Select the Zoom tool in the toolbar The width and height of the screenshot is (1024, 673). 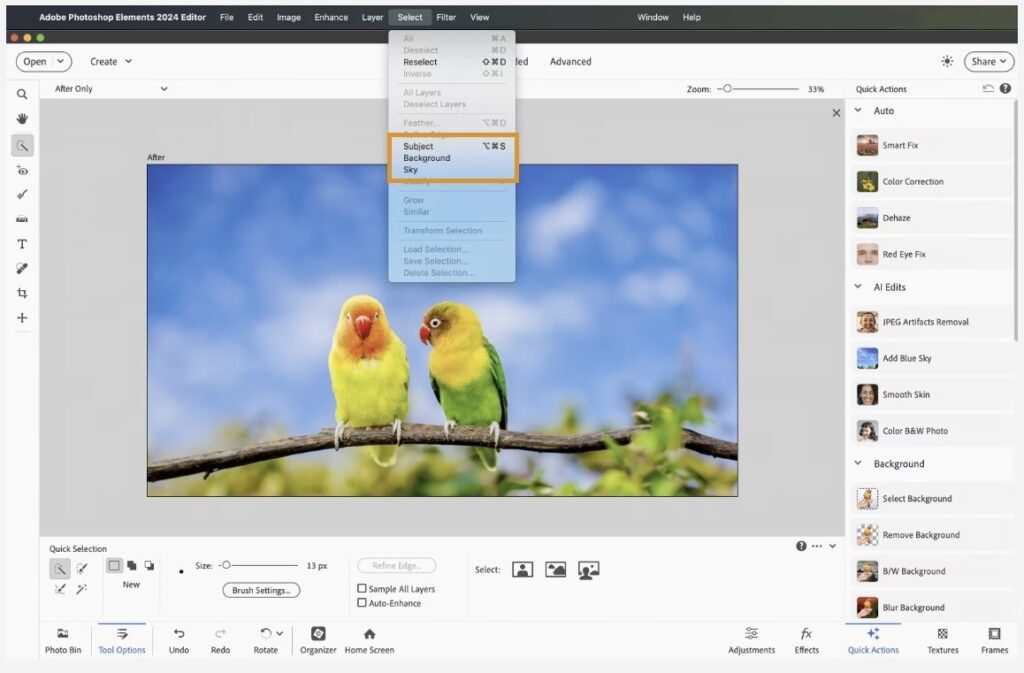coord(21,94)
